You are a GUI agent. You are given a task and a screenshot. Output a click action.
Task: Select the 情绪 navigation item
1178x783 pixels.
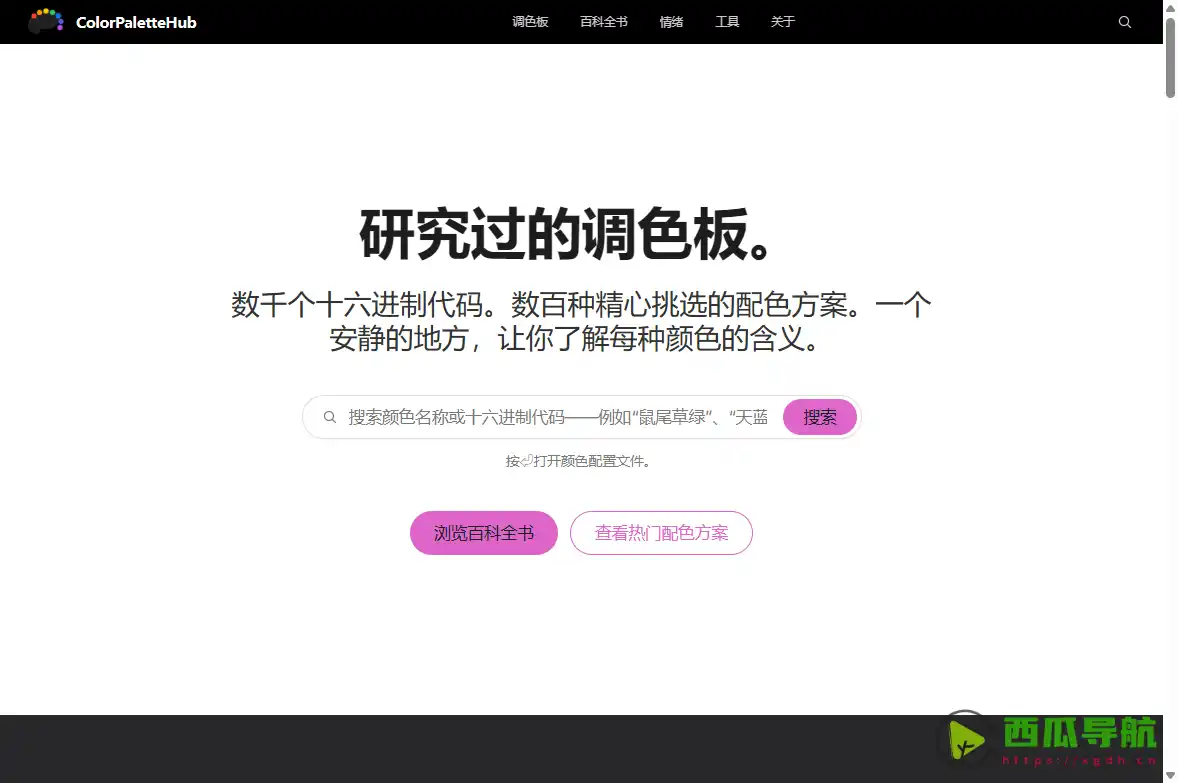[x=672, y=22]
